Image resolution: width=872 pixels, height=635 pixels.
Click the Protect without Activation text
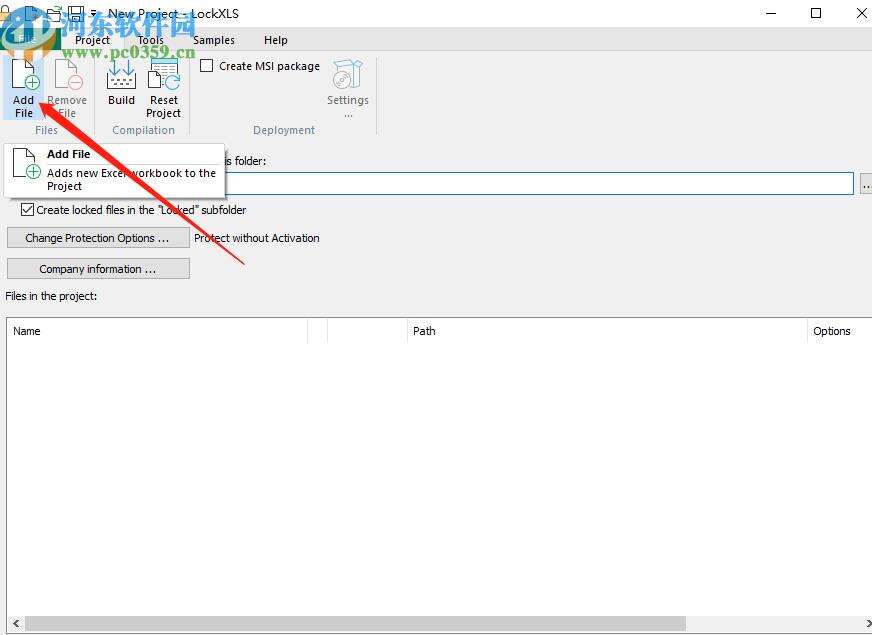[257, 238]
